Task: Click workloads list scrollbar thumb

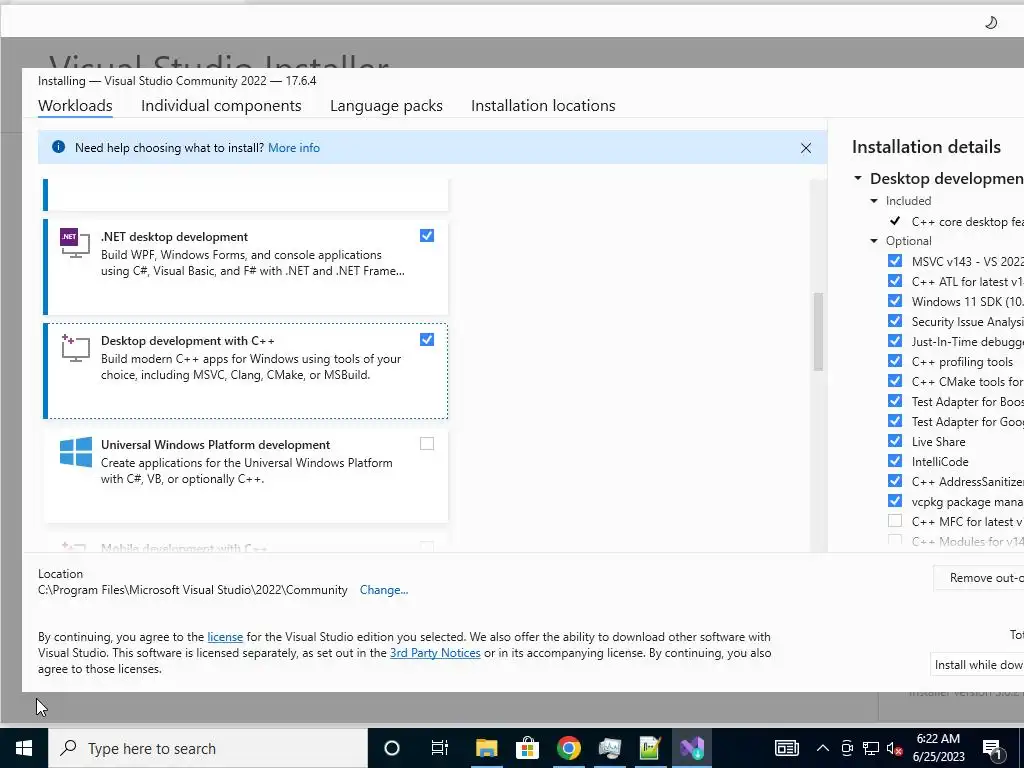Action: click(818, 332)
